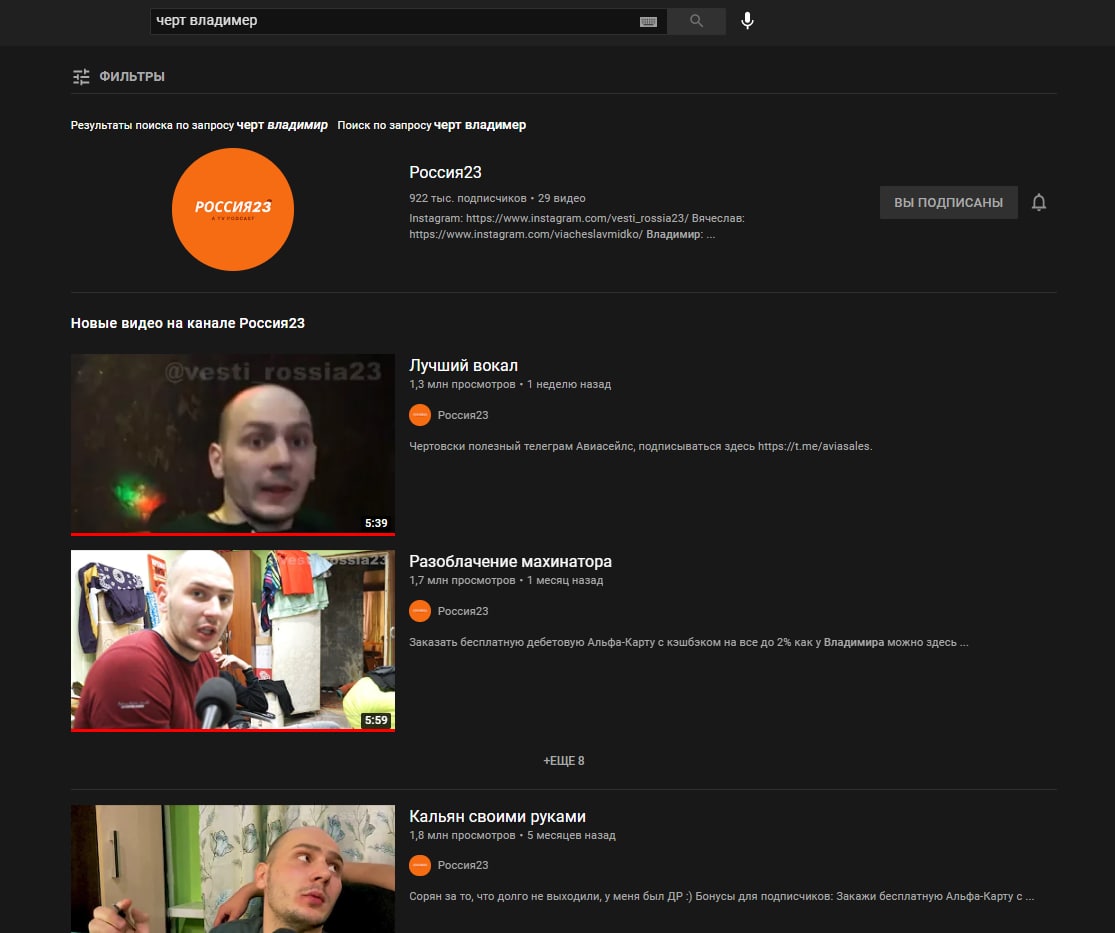Click Россия23 channel name under Кальян своими руками
1115x933 pixels.
click(463, 865)
